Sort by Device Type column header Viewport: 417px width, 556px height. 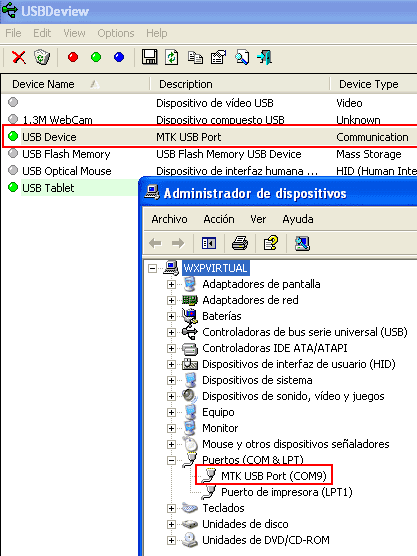[373, 84]
